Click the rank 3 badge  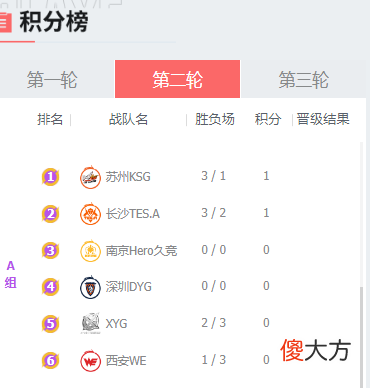[x=50, y=251]
